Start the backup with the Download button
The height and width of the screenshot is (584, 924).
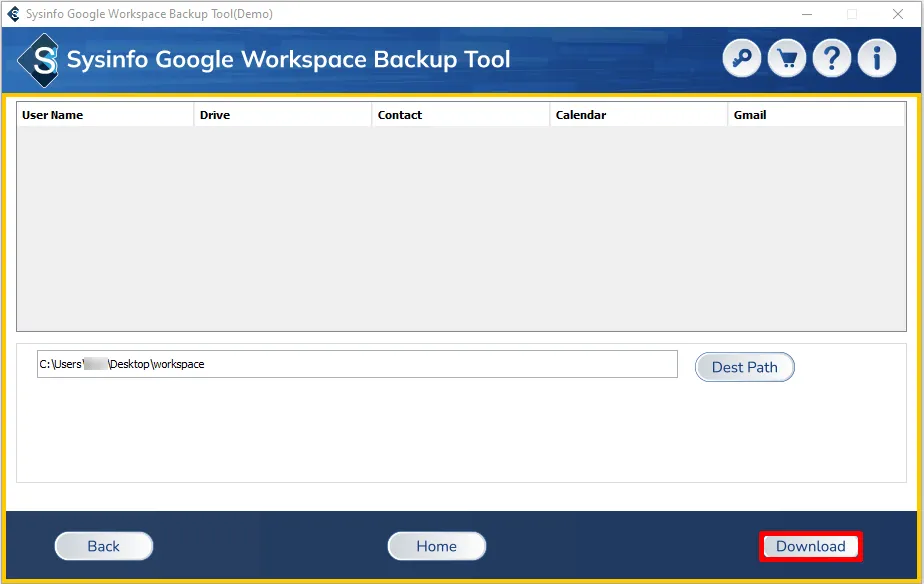click(811, 546)
